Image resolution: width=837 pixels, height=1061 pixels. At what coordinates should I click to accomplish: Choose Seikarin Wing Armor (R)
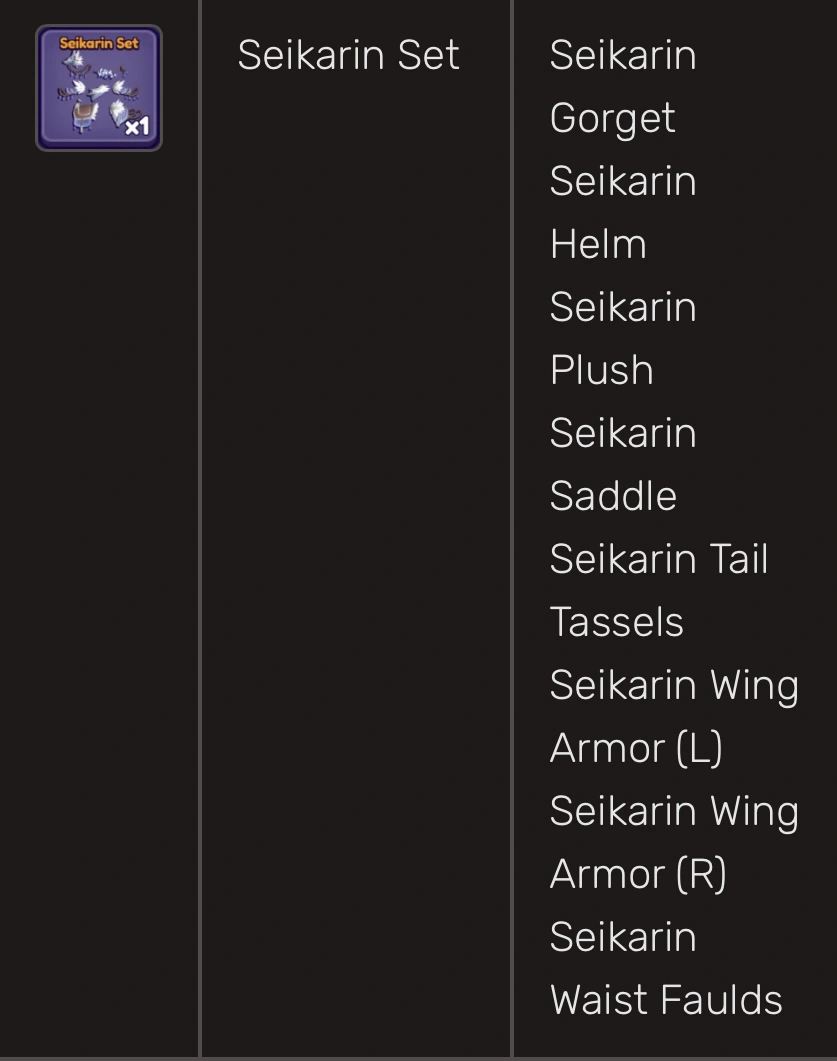coord(673,842)
